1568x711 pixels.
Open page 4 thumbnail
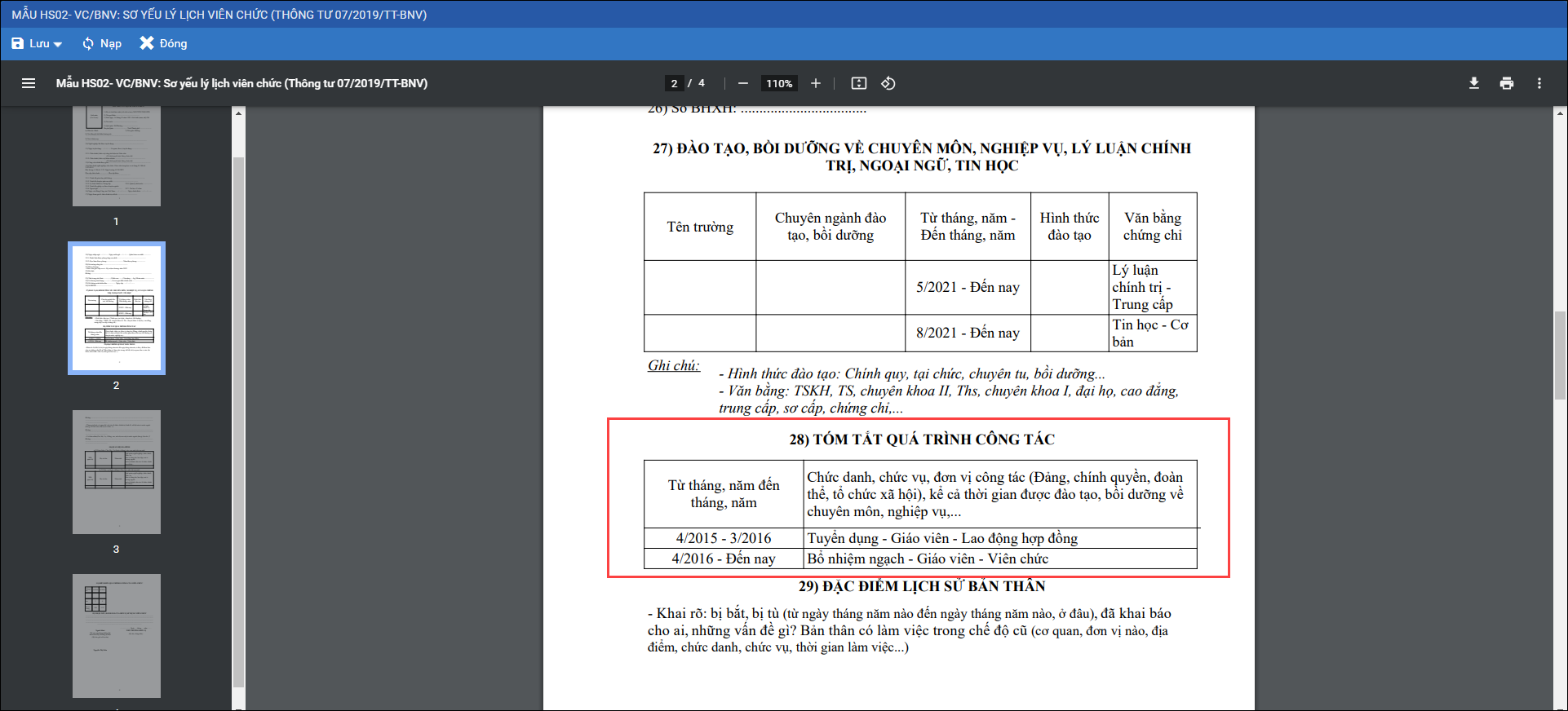pos(117,636)
